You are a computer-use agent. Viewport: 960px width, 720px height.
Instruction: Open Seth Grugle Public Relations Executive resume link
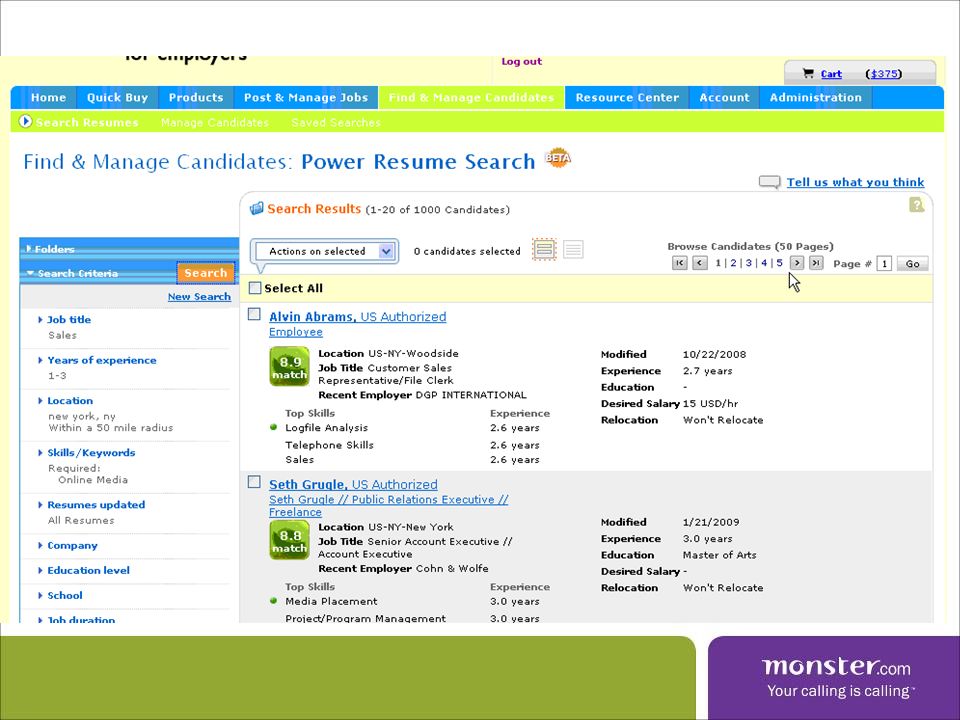click(x=389, y=506)
